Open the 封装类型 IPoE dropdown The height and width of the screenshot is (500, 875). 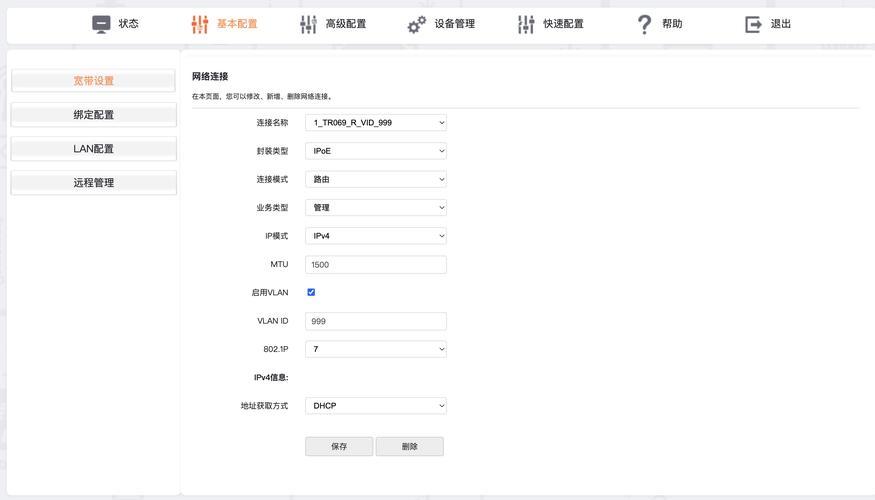pos(376,151)
